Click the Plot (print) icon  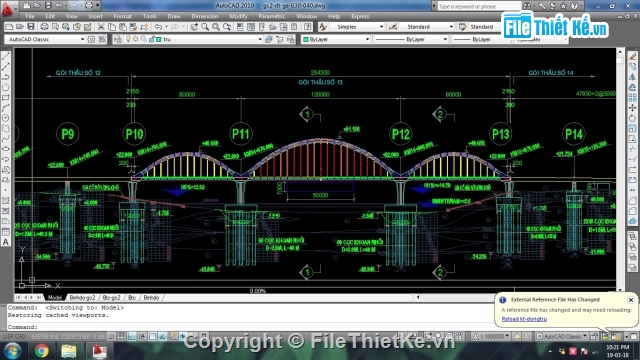click(x=44, y=27)
